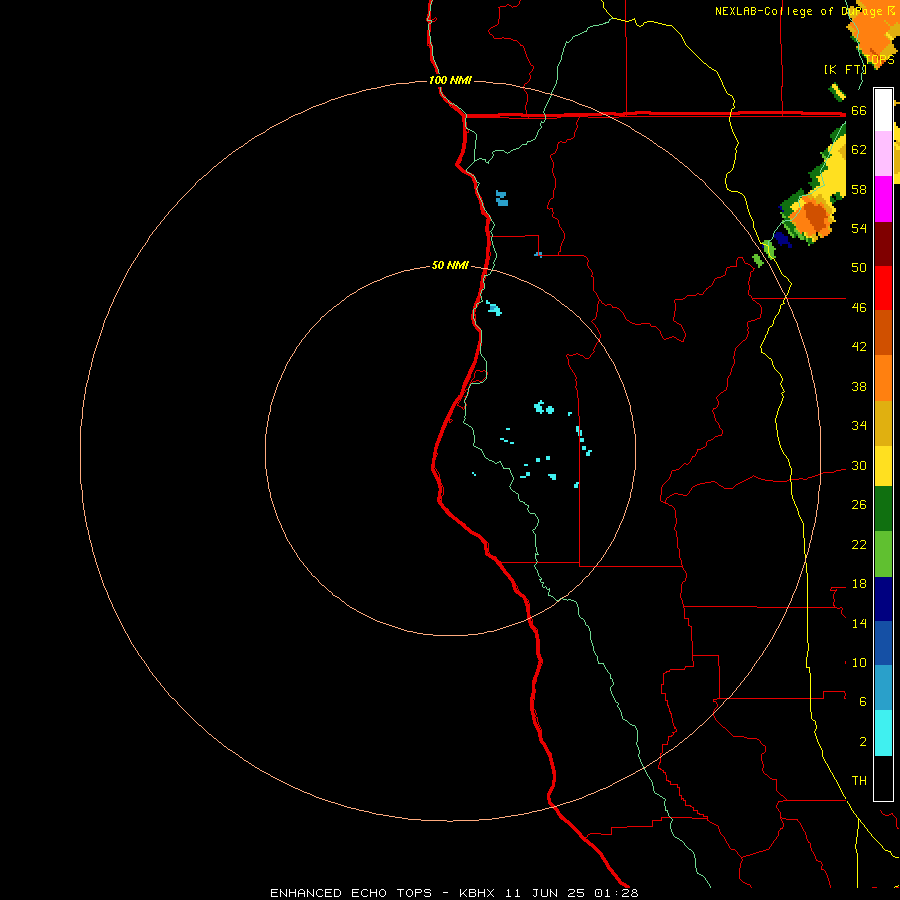Click the blue echo patch inside 100 NMI ring
The width and height of the screenshot is (900, 900).
tap(502, 199)
